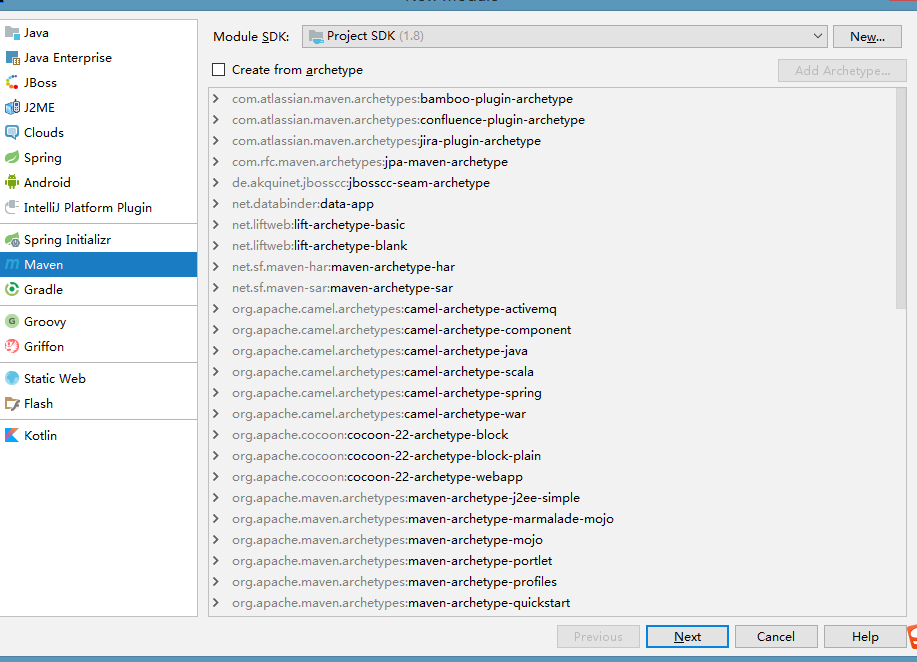Click the archetype list vertical scrollbar
917x662 pixels.
point(901,199)
